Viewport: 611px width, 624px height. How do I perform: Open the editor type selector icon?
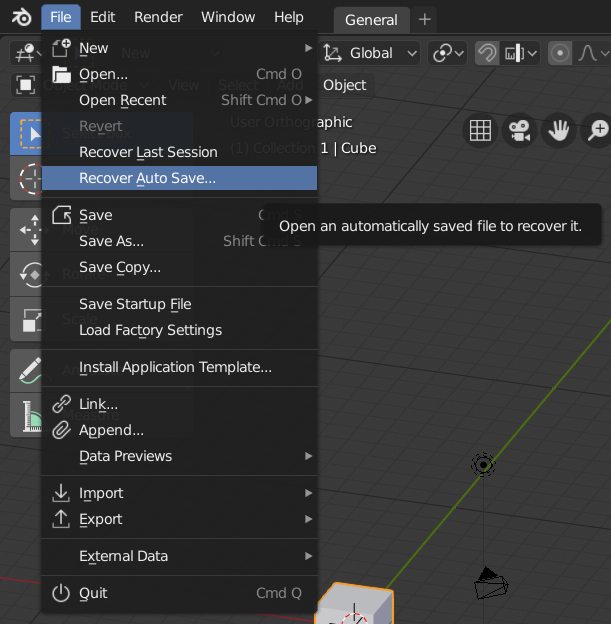point(25,53)
